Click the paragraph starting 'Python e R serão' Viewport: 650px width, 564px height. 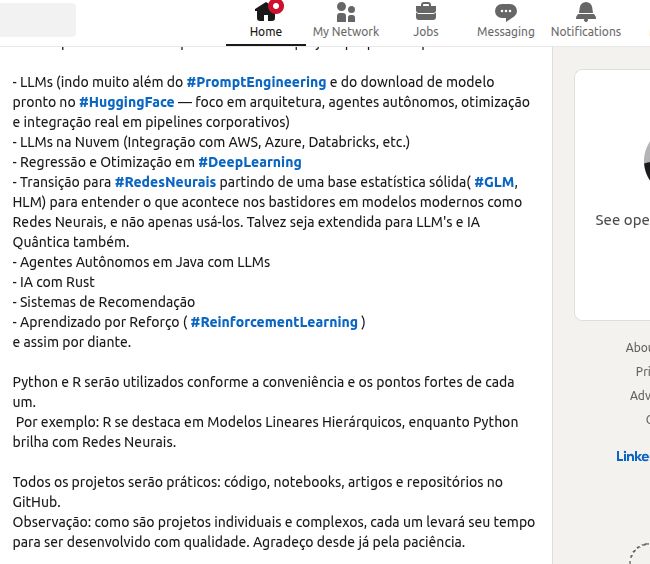[x=263, y=392]
